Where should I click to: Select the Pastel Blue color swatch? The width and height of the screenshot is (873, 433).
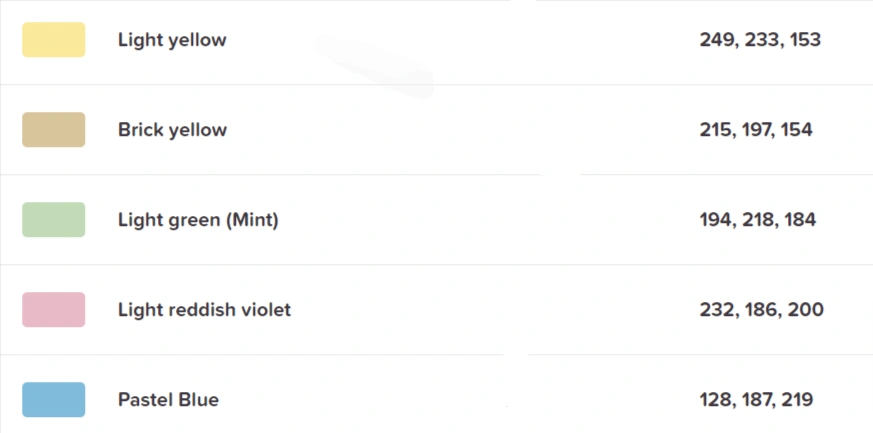53,400
